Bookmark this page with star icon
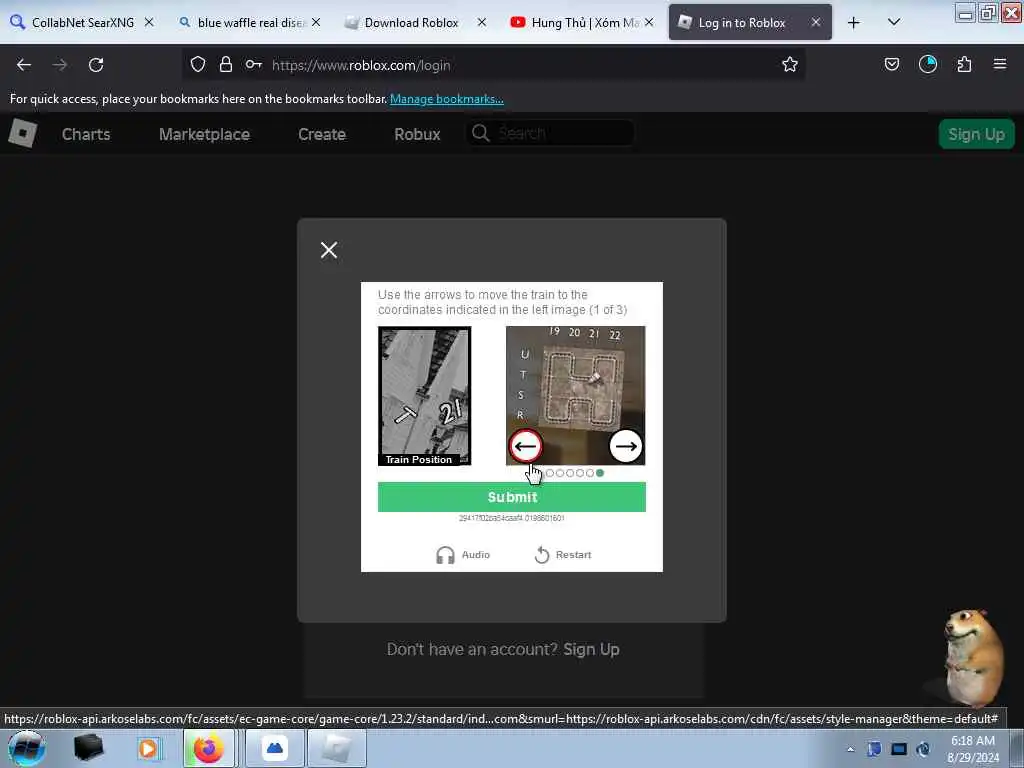1024x768 pixels. pyautogui.click(x=790, y=65)
